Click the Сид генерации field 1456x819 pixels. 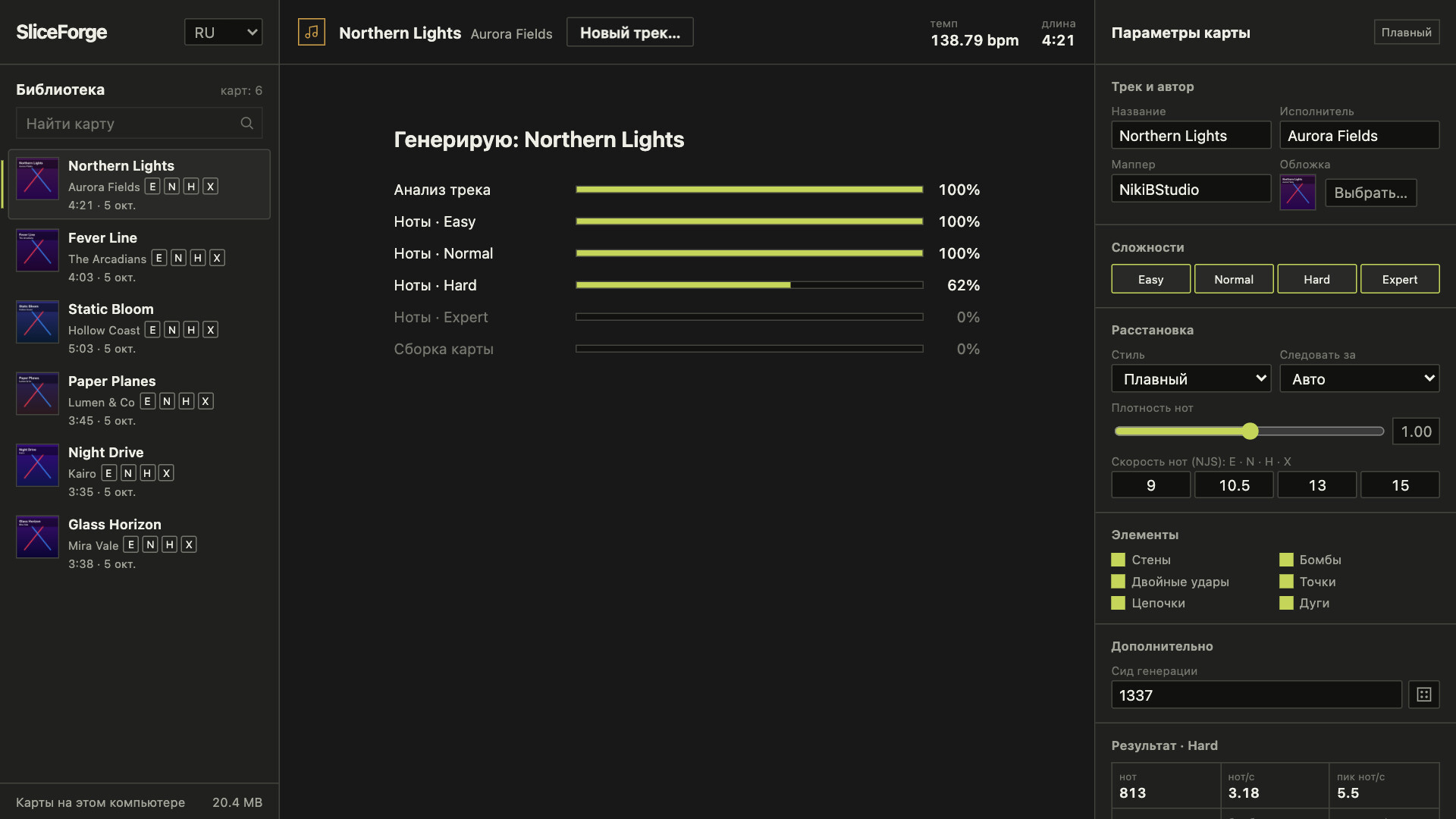click(x=1257, y=695)
